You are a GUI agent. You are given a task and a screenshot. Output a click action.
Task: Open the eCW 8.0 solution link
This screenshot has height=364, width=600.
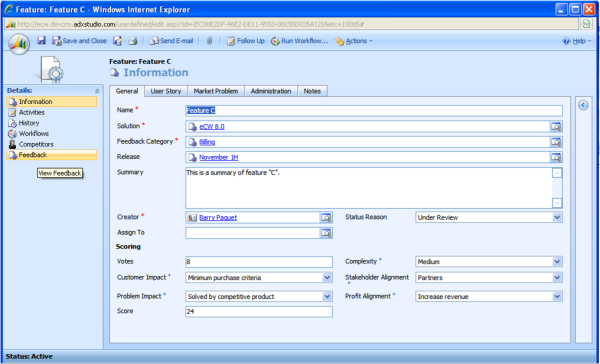[212, 126]
